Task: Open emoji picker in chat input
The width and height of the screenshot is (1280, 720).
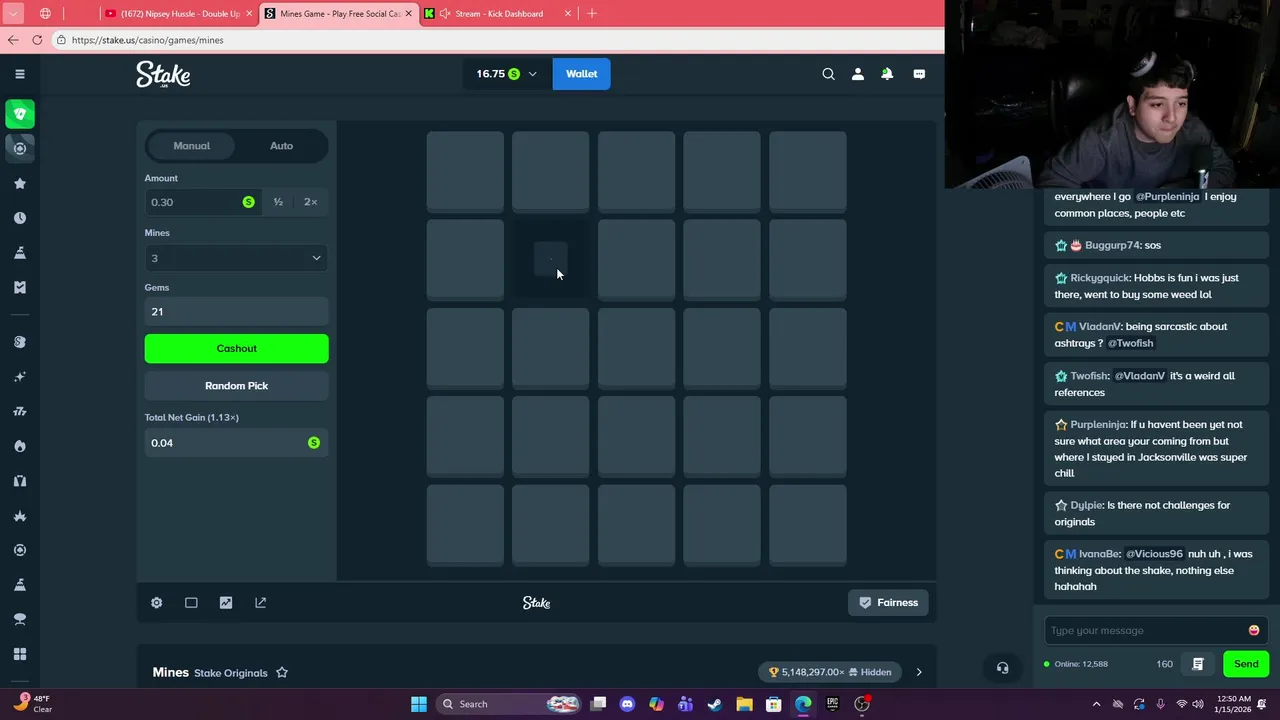Action: coord(1254,631)
